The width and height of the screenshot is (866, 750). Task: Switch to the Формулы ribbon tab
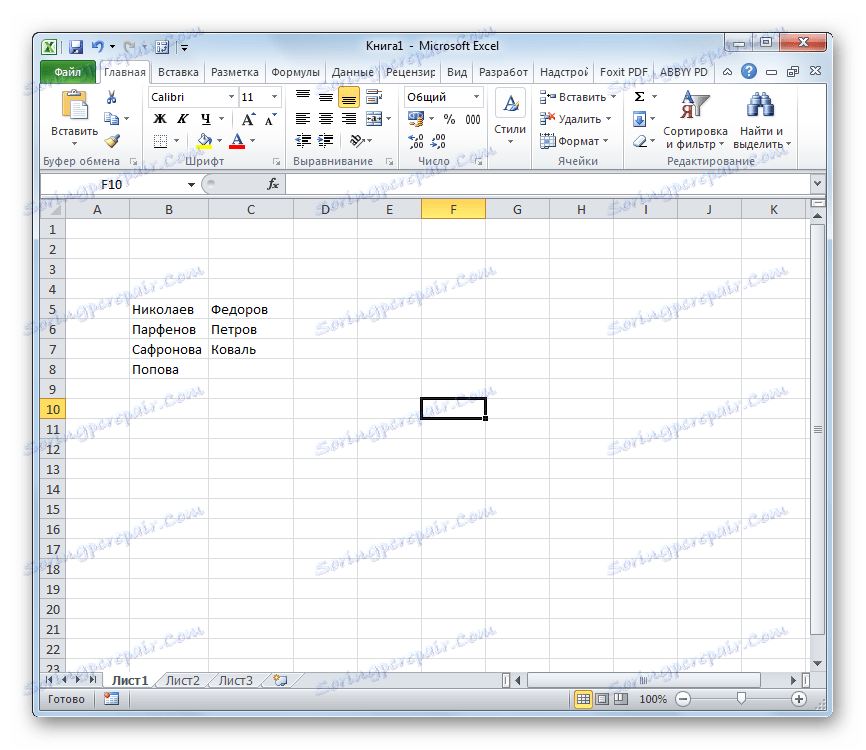point(295,72)
